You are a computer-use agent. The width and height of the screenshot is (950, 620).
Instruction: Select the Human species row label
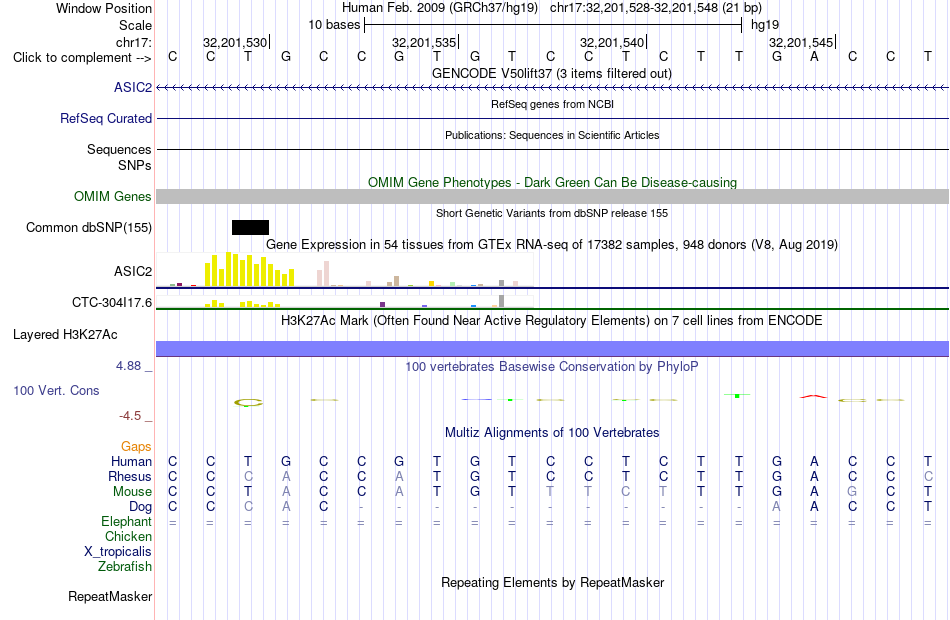(131, 461)
